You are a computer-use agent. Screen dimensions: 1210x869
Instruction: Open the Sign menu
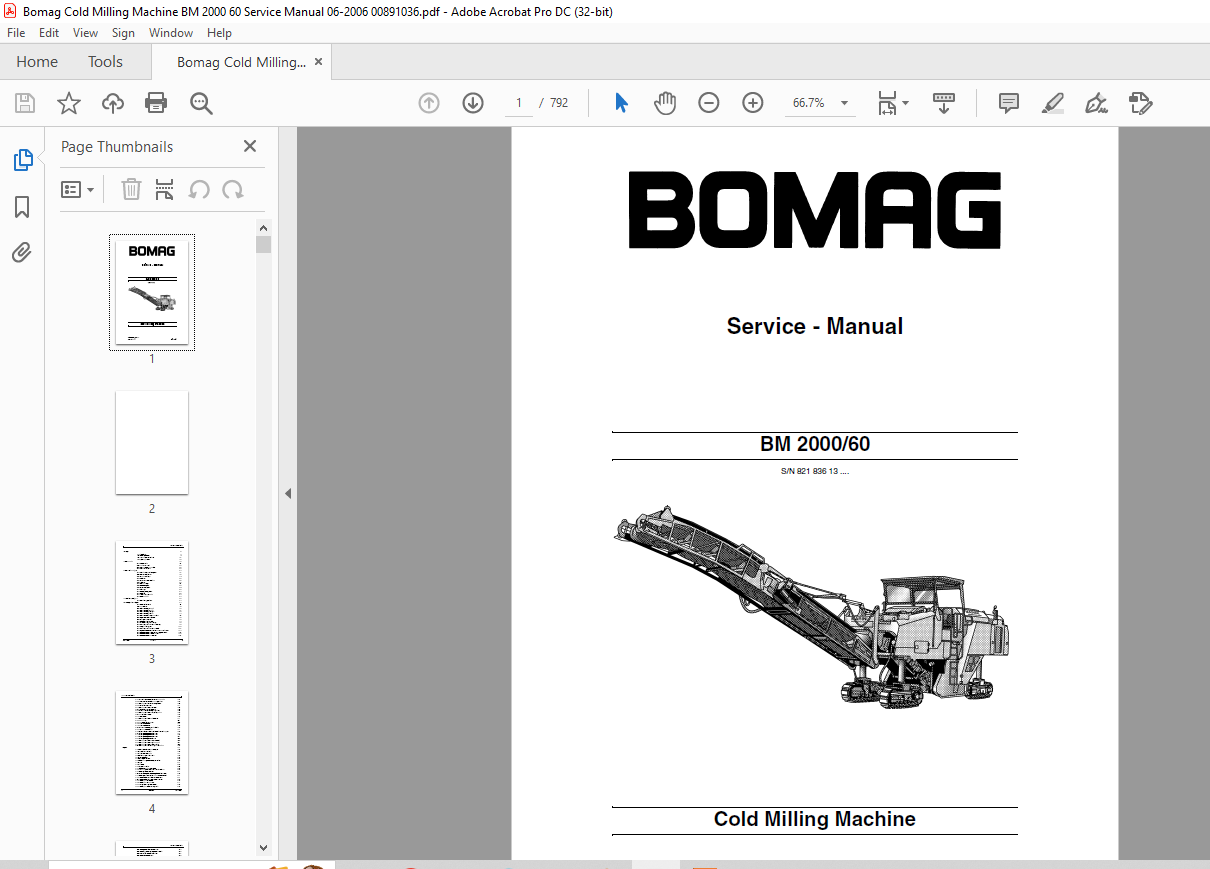pos(123,33)
